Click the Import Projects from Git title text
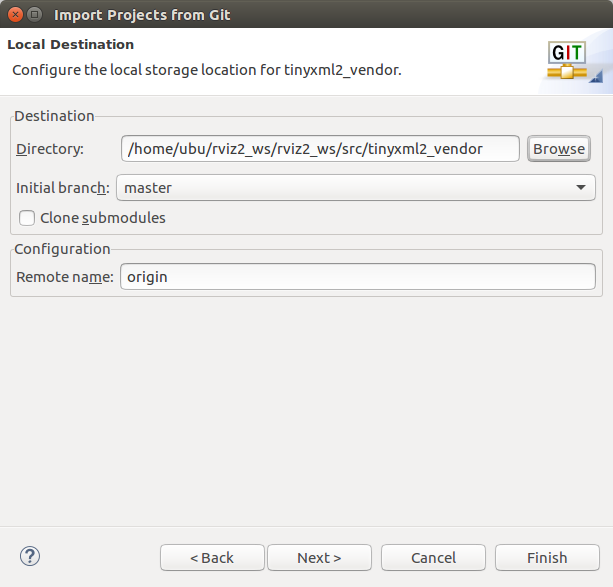This screenshot has height=587, width=613. 142,15
